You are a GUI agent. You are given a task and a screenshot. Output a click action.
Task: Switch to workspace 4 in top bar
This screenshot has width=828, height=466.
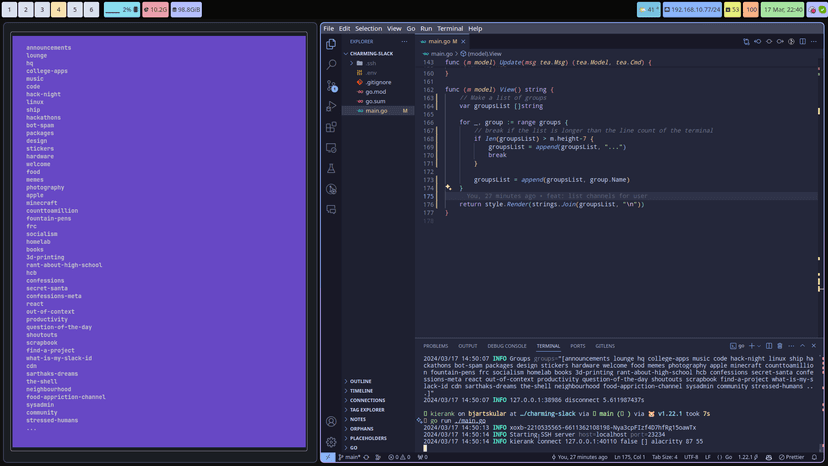[58, 10]
